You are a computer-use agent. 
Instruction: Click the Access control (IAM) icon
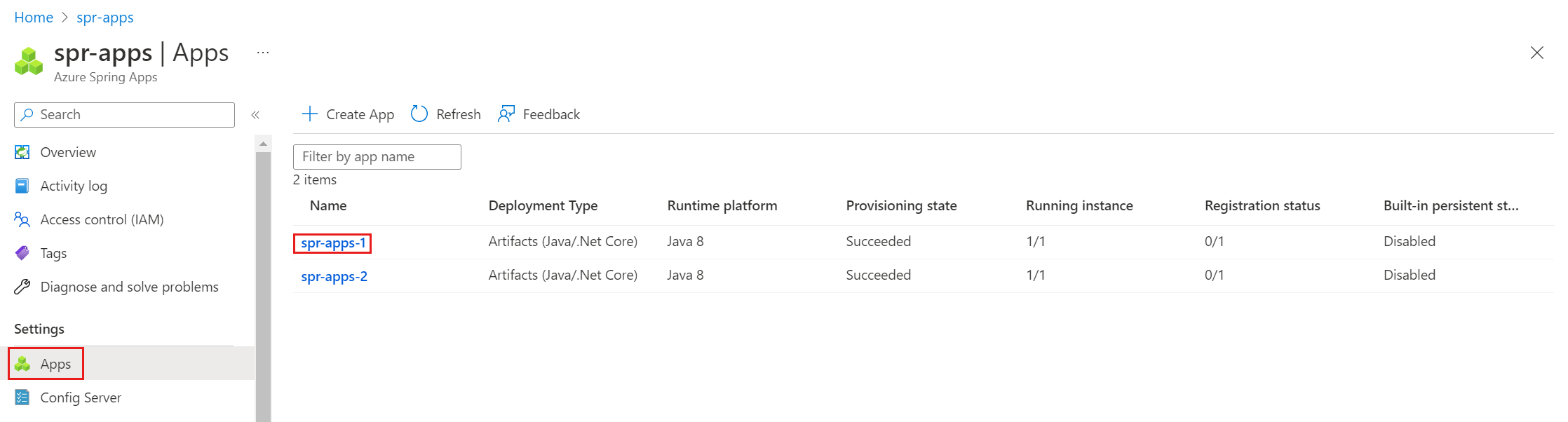point(22,219)
